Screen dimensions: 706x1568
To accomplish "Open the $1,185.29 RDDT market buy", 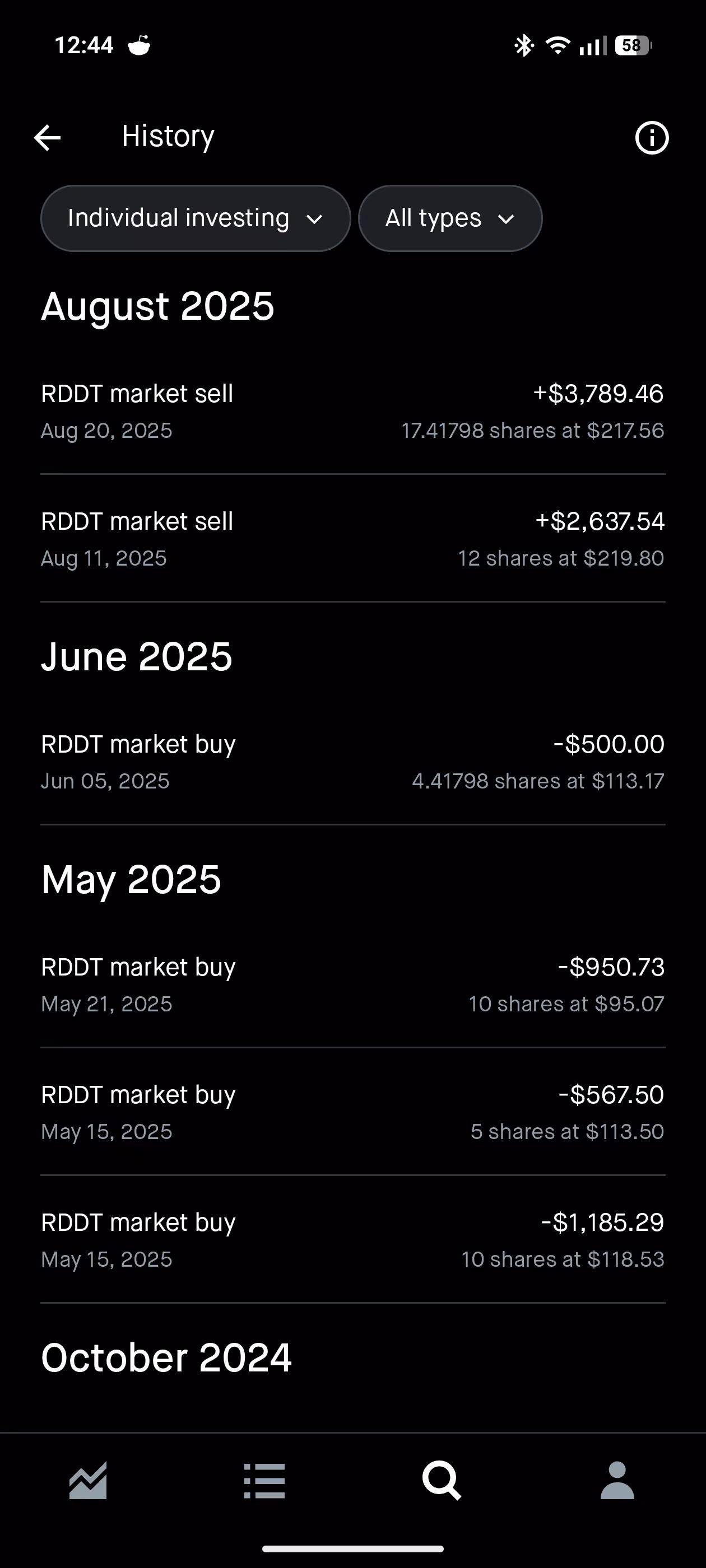I will click(352, 1240).
